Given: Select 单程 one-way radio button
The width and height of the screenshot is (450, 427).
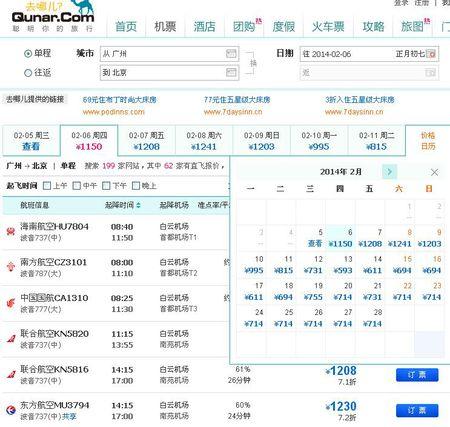Looking at the screenshot, I should 28,53.
